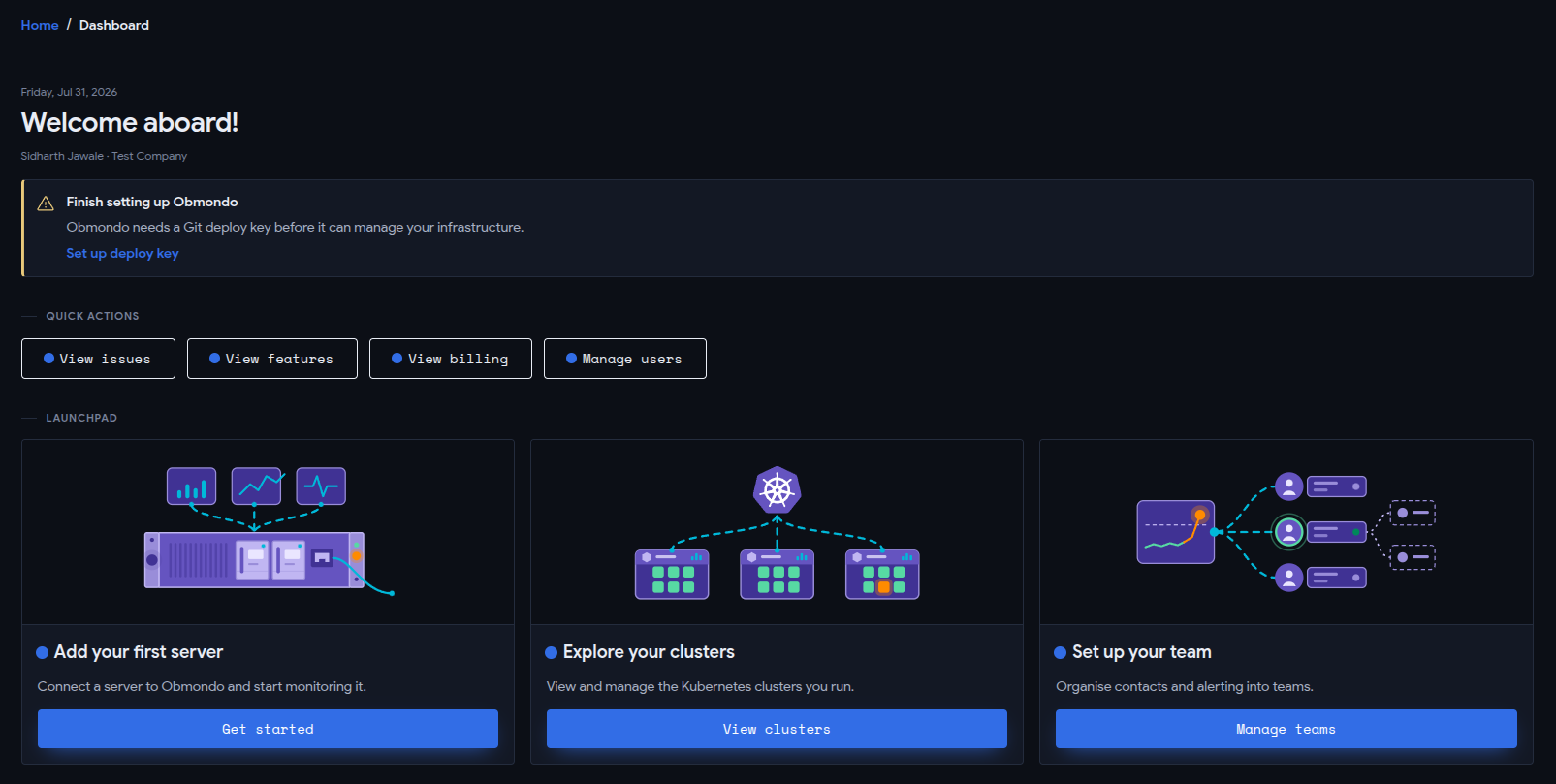
Task: Click the warning triangle icon in setup banner
Action: coord(46,204)
